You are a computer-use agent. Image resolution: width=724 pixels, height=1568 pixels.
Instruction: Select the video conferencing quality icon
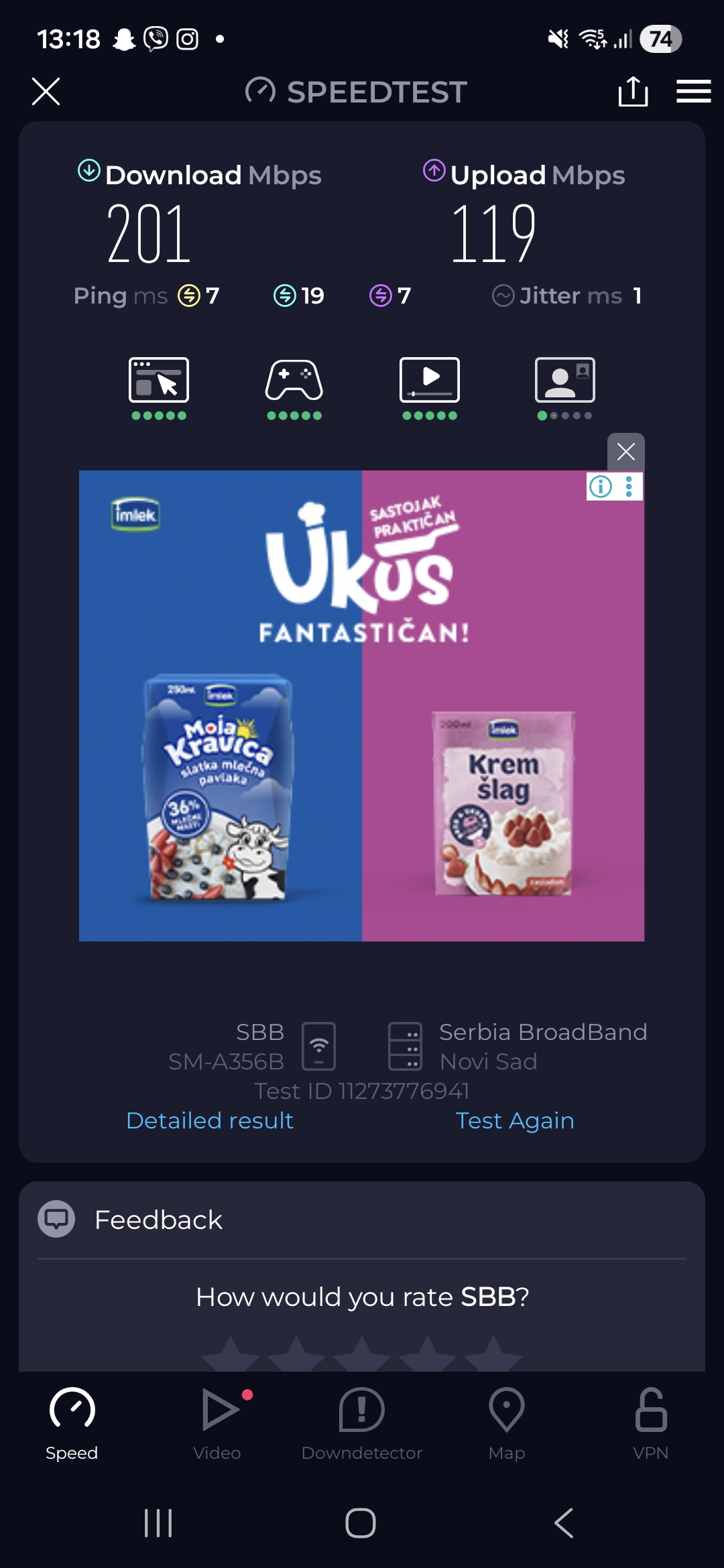(x=565, y=389)
